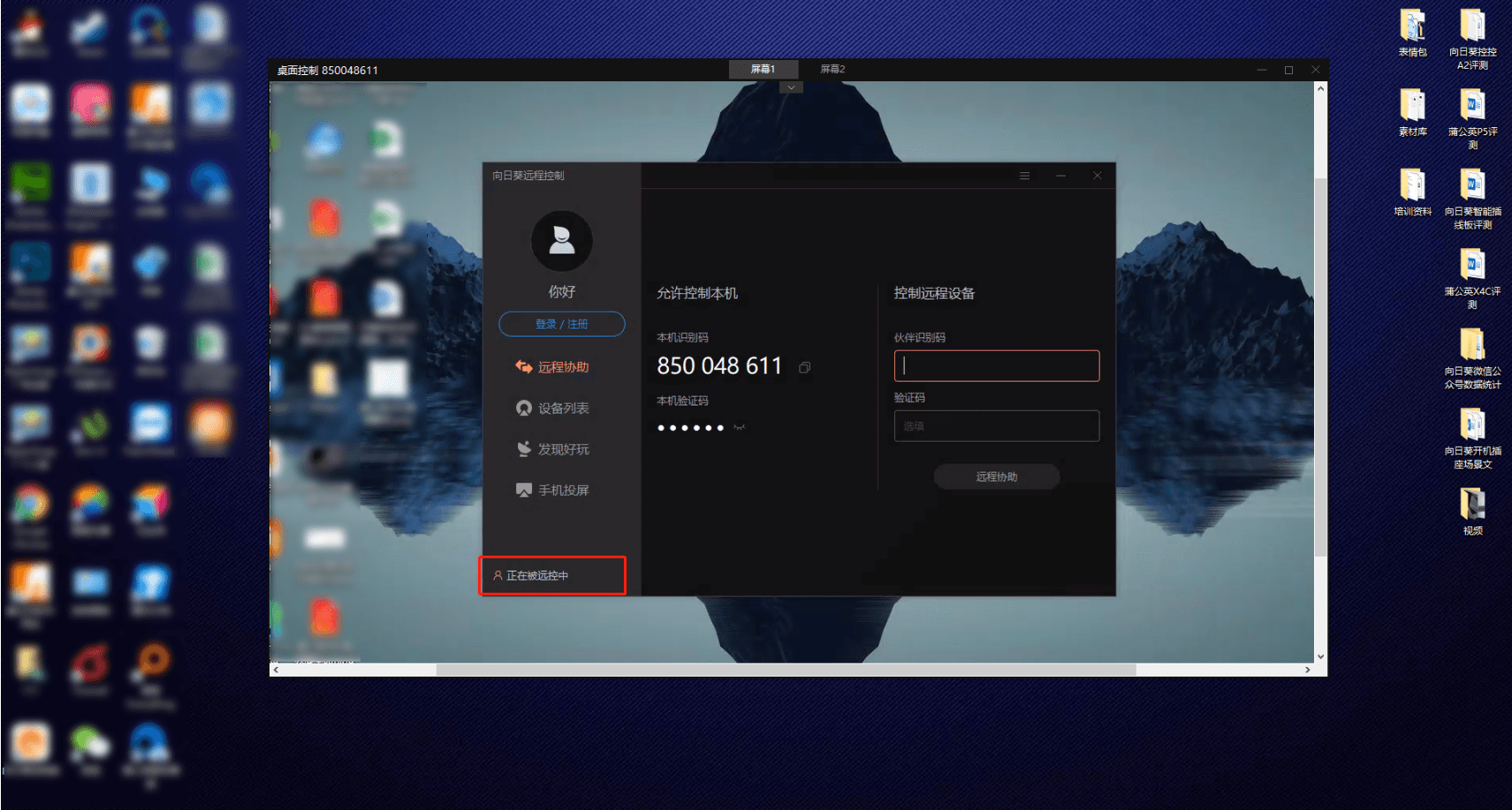
Task: Close the inner 向日葵远程控制 window
Action: click(1097, 176)
